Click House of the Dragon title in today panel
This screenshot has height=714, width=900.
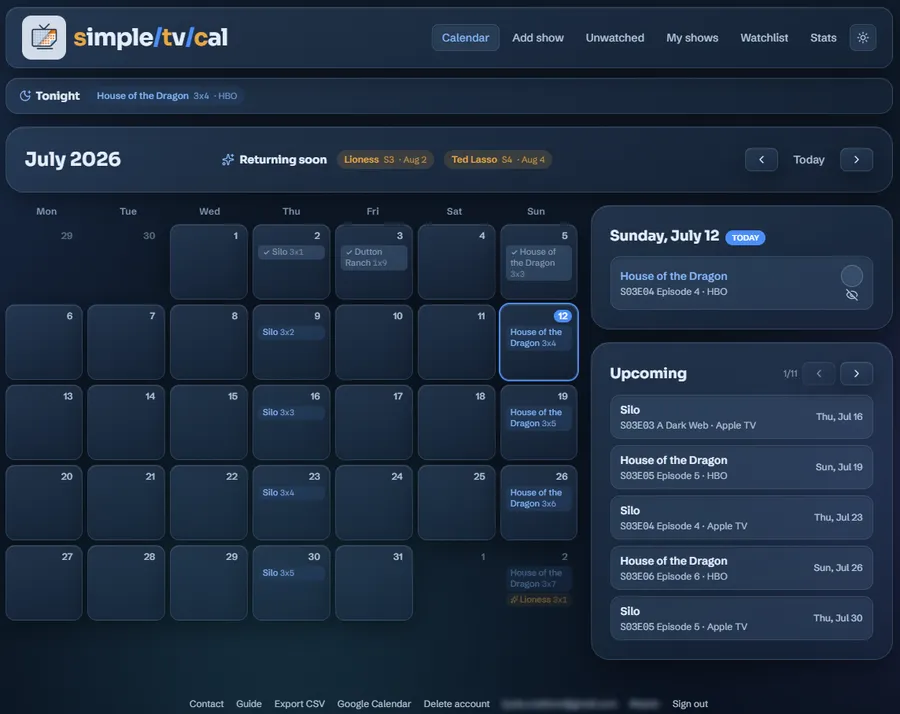[x=673, y=276]
